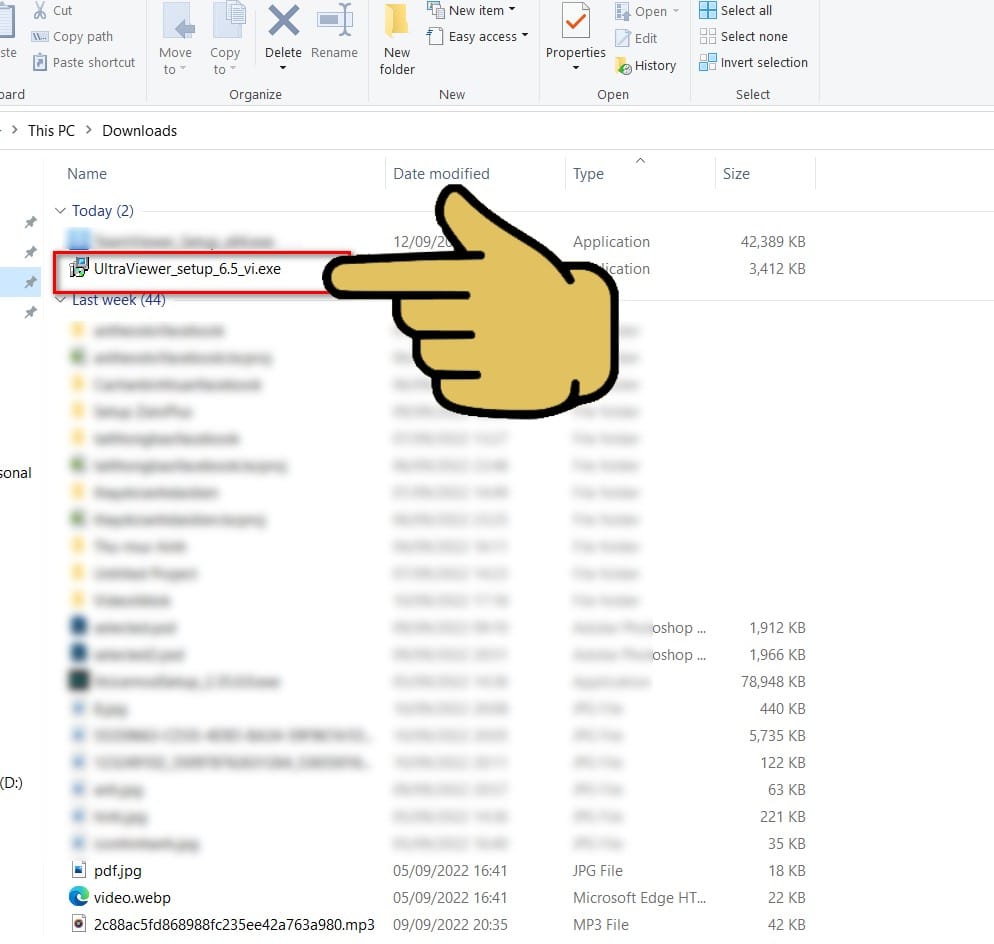Open the file History icon
The height and width of the screenshot is (944, 994).
point(623,65)
